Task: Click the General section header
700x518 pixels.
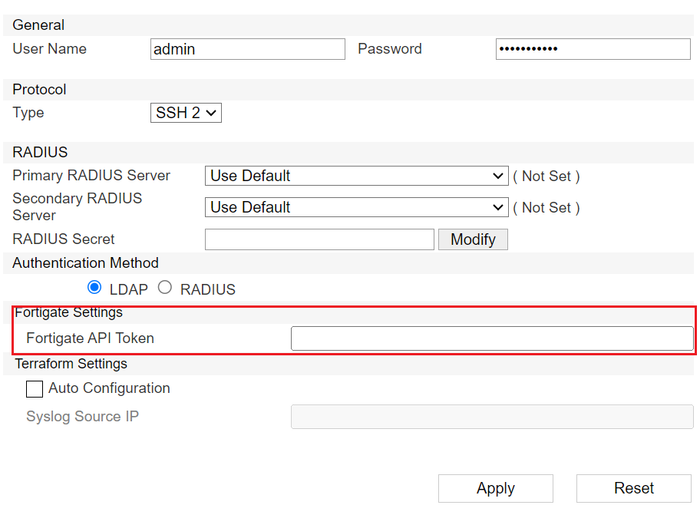Action: click(x=38, y=24)
